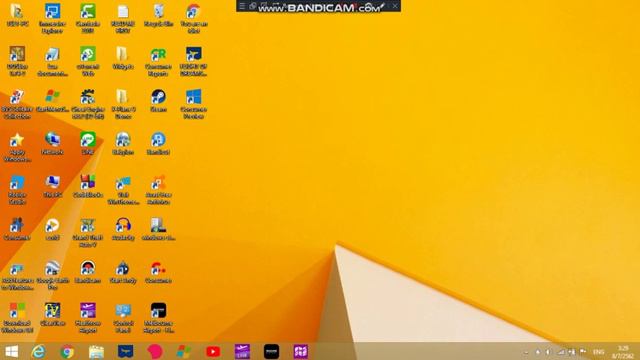Launch the Code::Blocks colored-blocks shortcut

[x=88, y=182]
